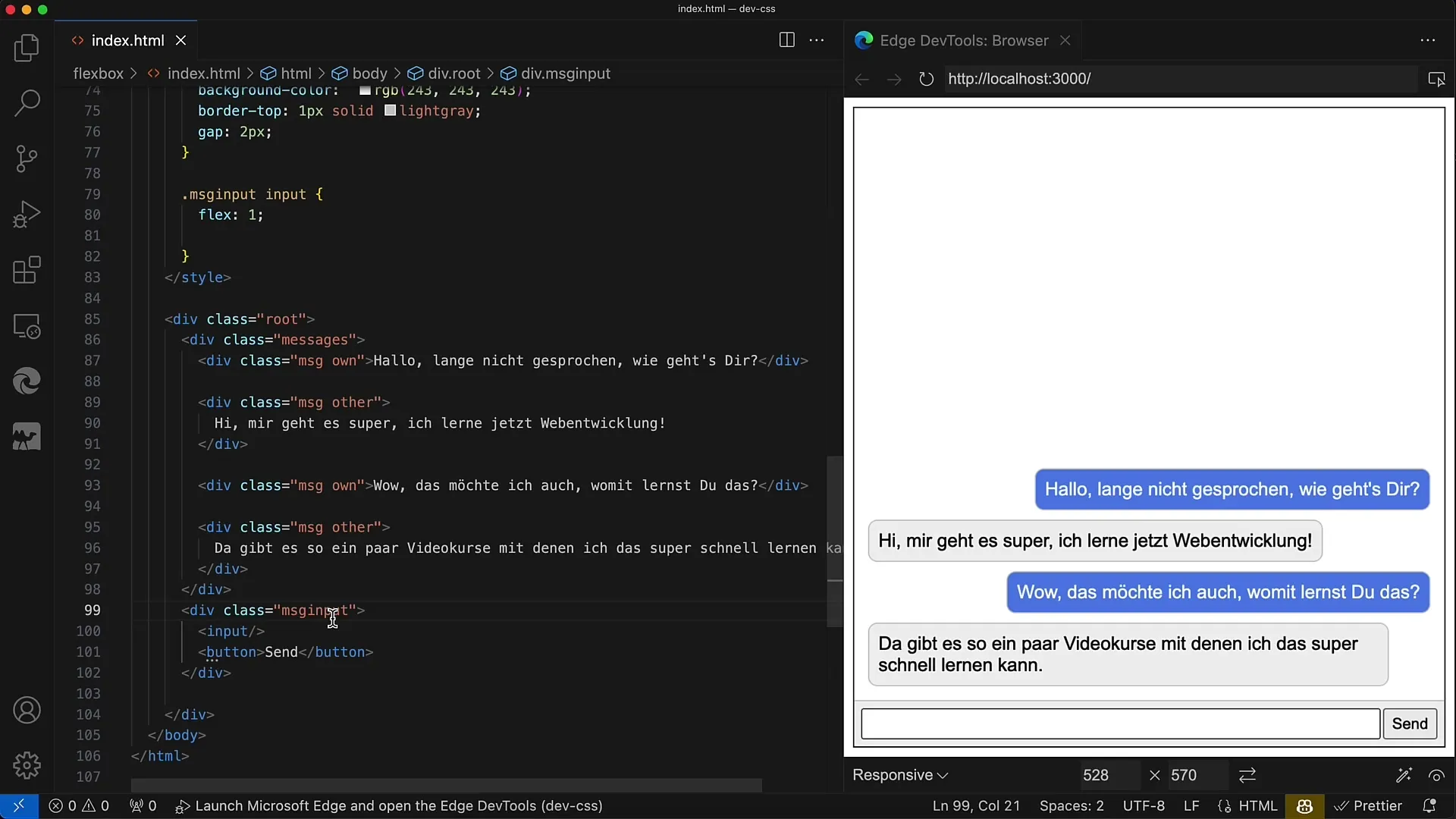Open the Extensions view
This screenshot has height=819, width=1456.
27,270
